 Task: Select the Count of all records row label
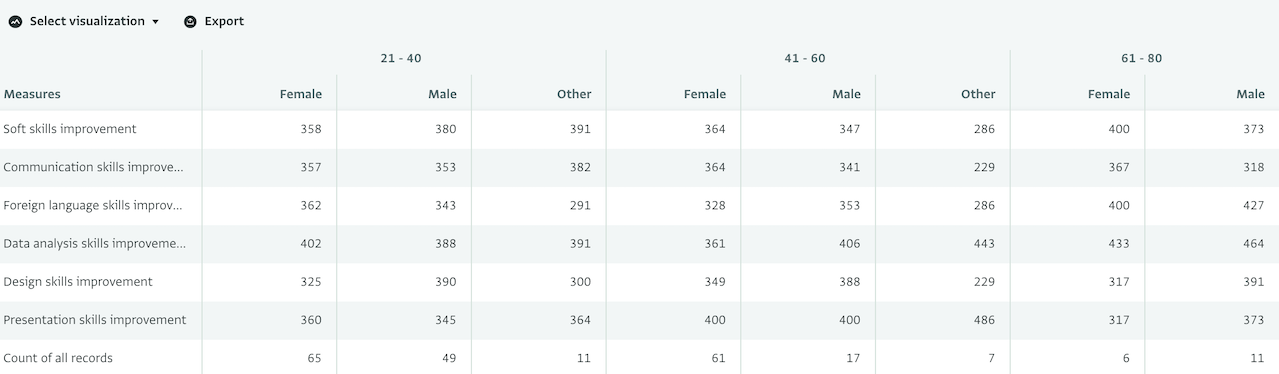tap(58, 357)
